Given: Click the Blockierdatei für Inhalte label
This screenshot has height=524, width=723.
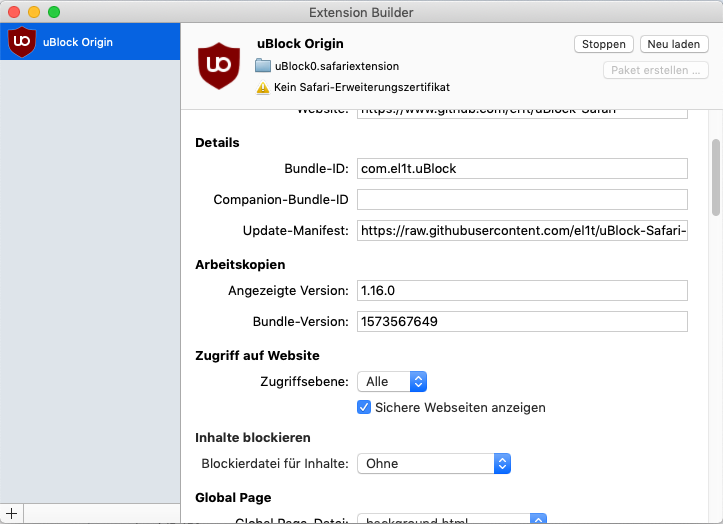Looking at the screenshot, I should (275, 464).
